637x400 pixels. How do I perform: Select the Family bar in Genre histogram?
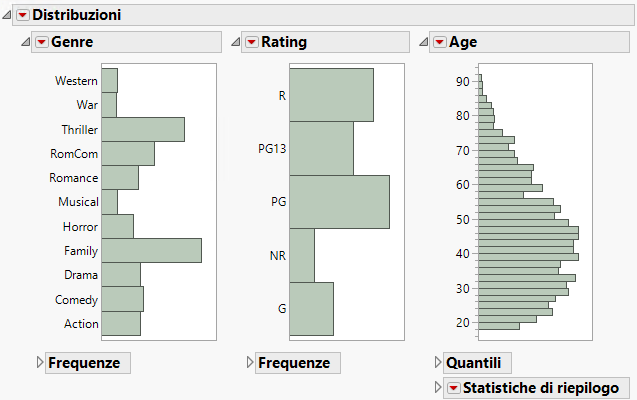tap(151, 251)
